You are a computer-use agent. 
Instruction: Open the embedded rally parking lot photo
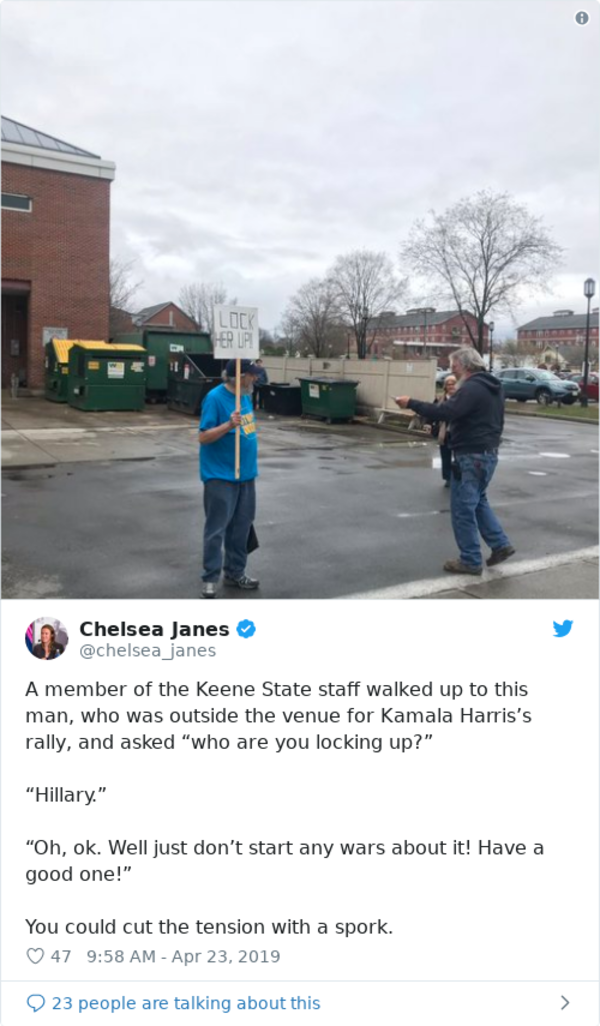(300, 300)
